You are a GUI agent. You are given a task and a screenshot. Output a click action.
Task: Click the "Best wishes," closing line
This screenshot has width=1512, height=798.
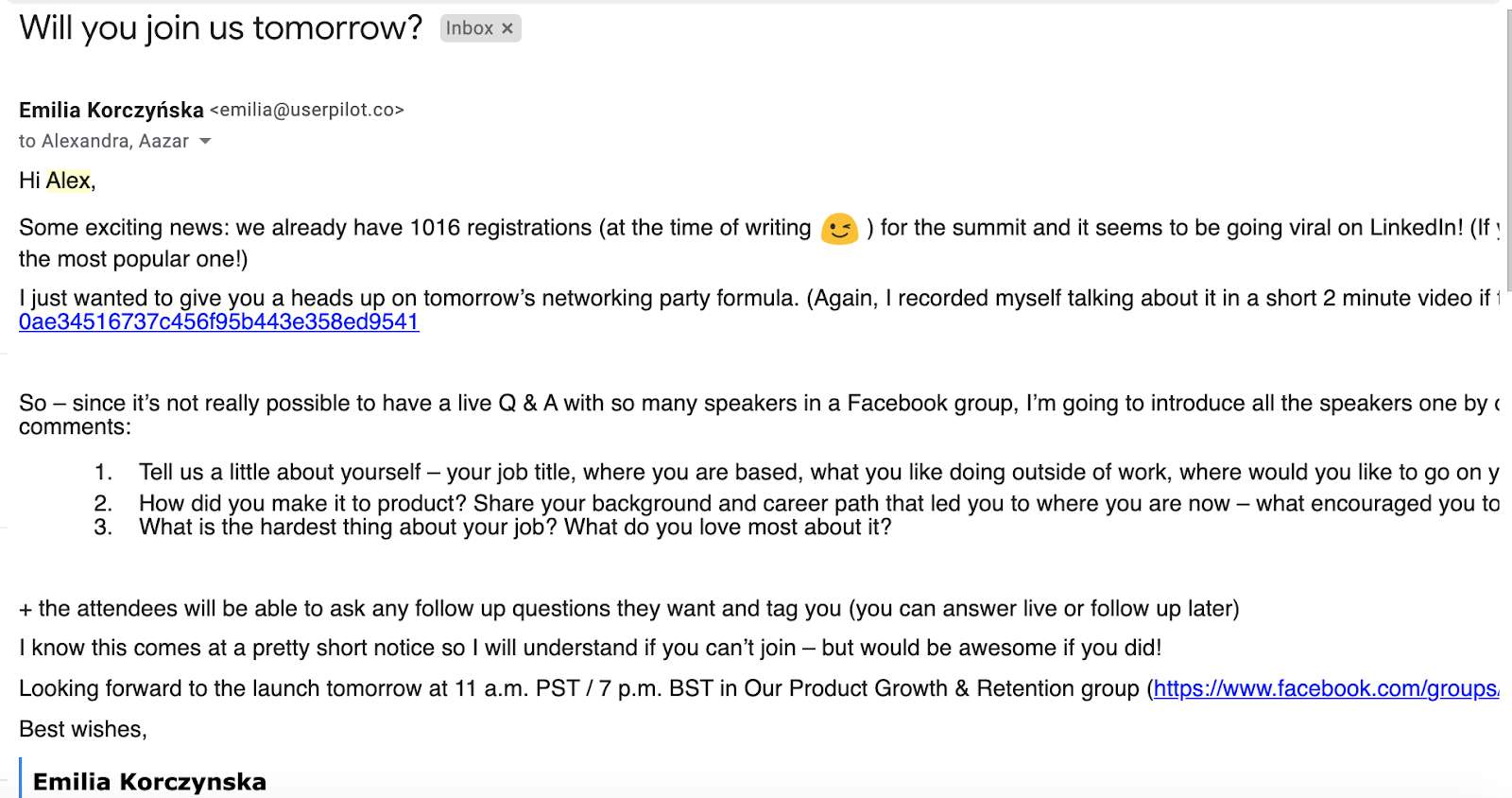pos(83,729)
